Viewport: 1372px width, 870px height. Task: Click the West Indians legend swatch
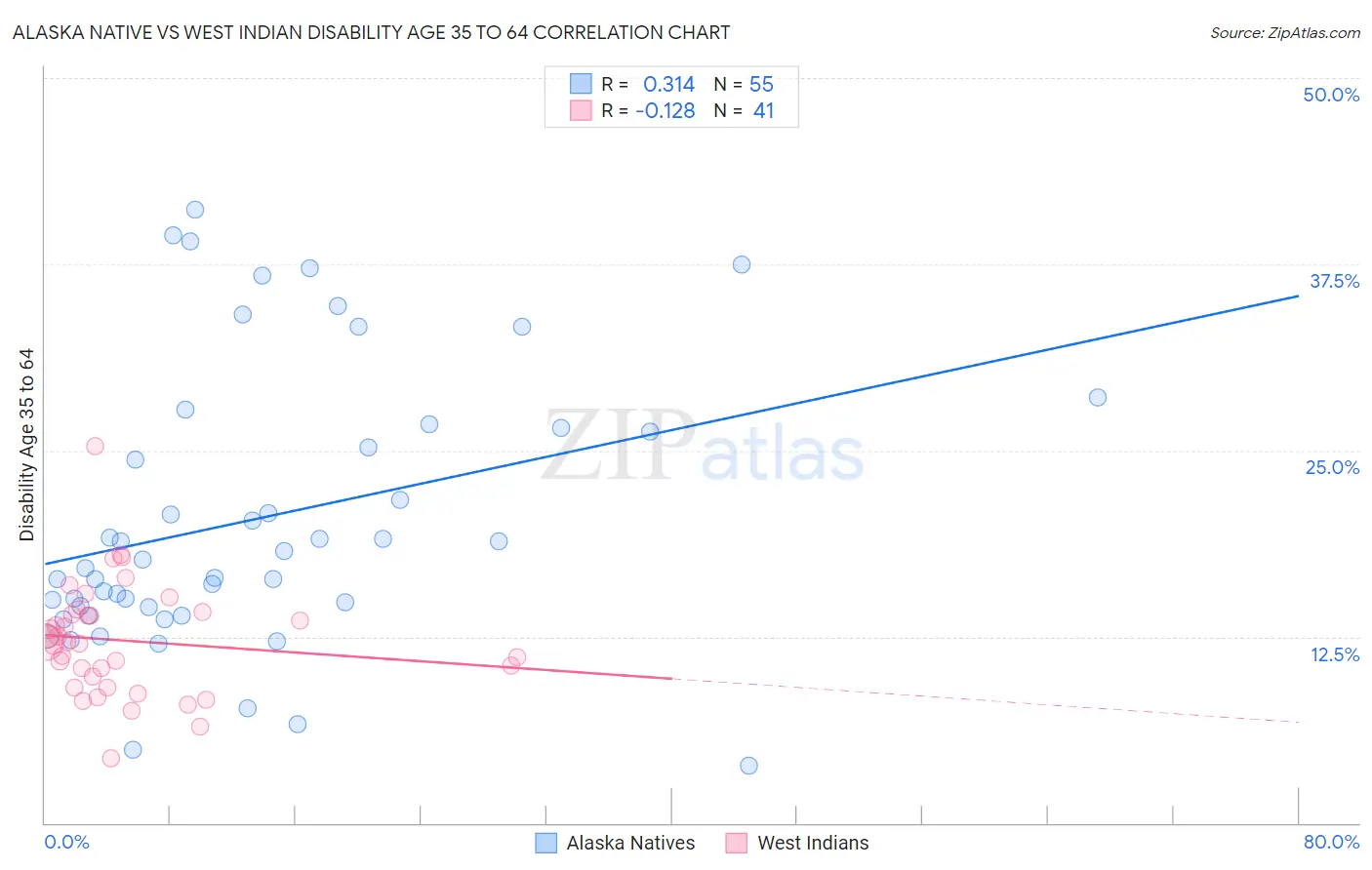pyautogui.click(x=737, y=843)
